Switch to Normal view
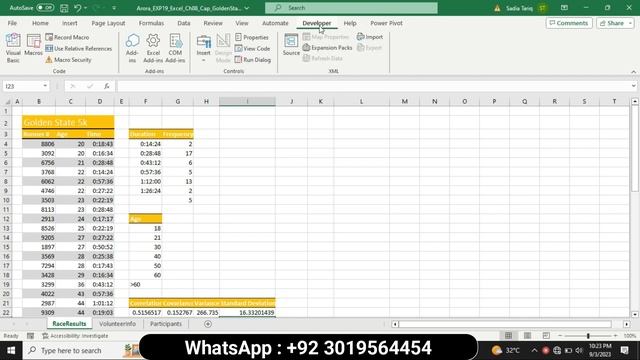The image size is (640, 360). (x=508, y=336)
